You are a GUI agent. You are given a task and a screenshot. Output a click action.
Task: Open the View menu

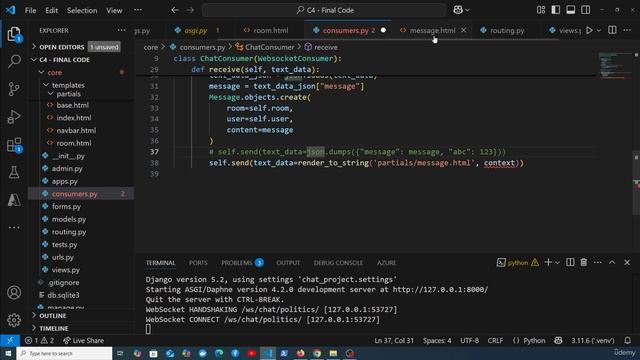click(x=114, y=10)
